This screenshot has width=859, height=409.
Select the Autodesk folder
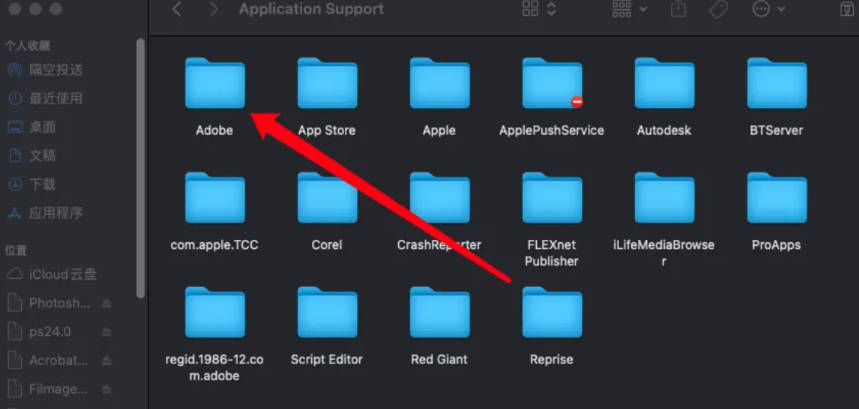(x=665, y=83)
